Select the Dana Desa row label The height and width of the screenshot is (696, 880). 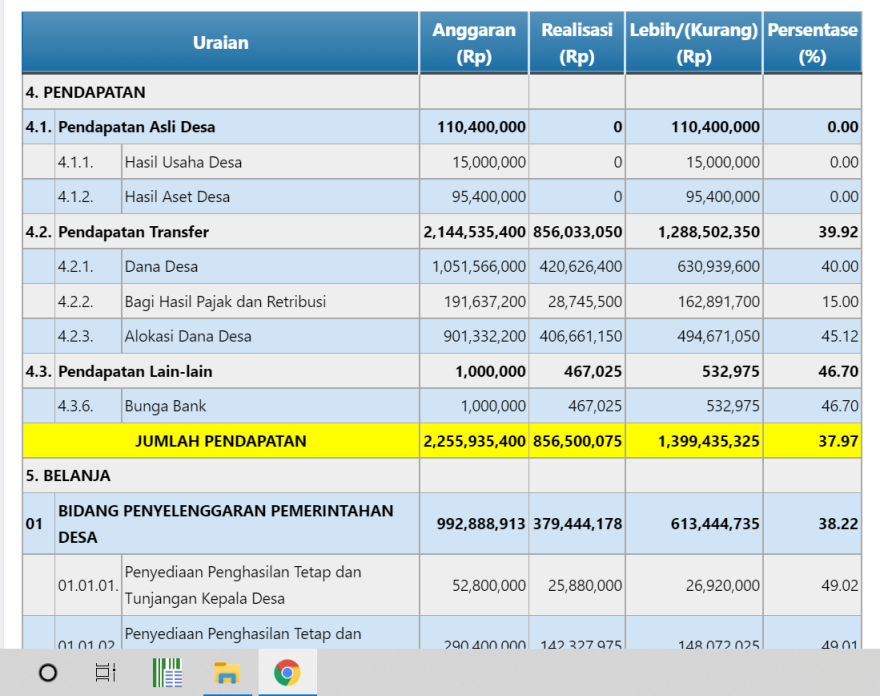coord(161,267)
